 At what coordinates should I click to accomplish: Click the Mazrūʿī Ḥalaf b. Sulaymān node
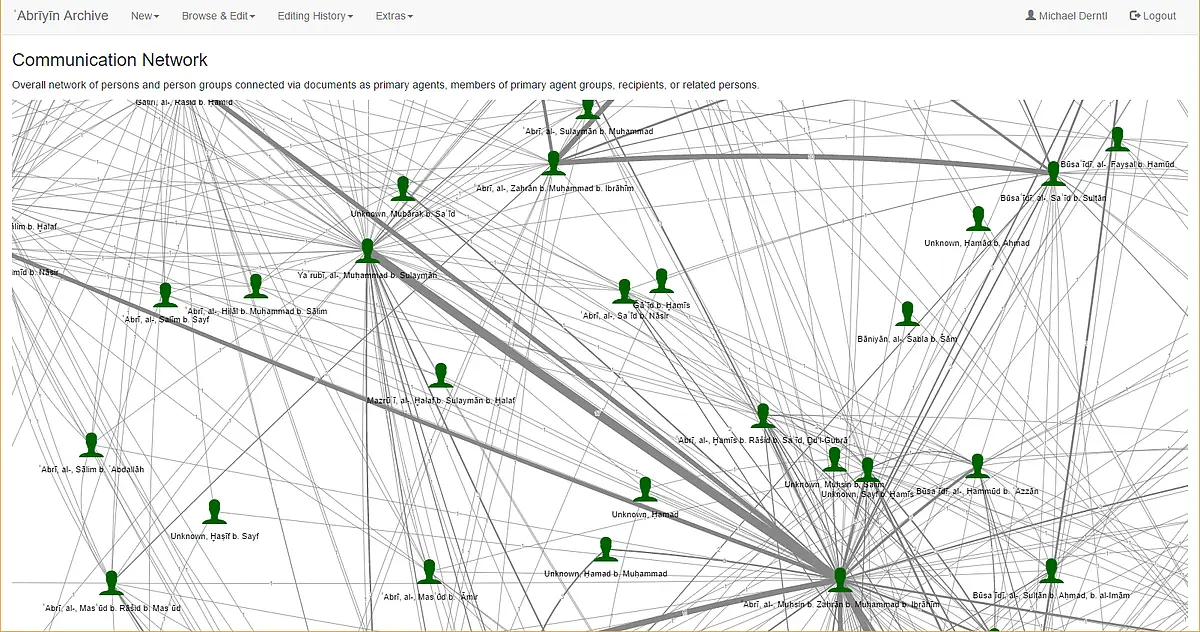[x=441, y=376]
